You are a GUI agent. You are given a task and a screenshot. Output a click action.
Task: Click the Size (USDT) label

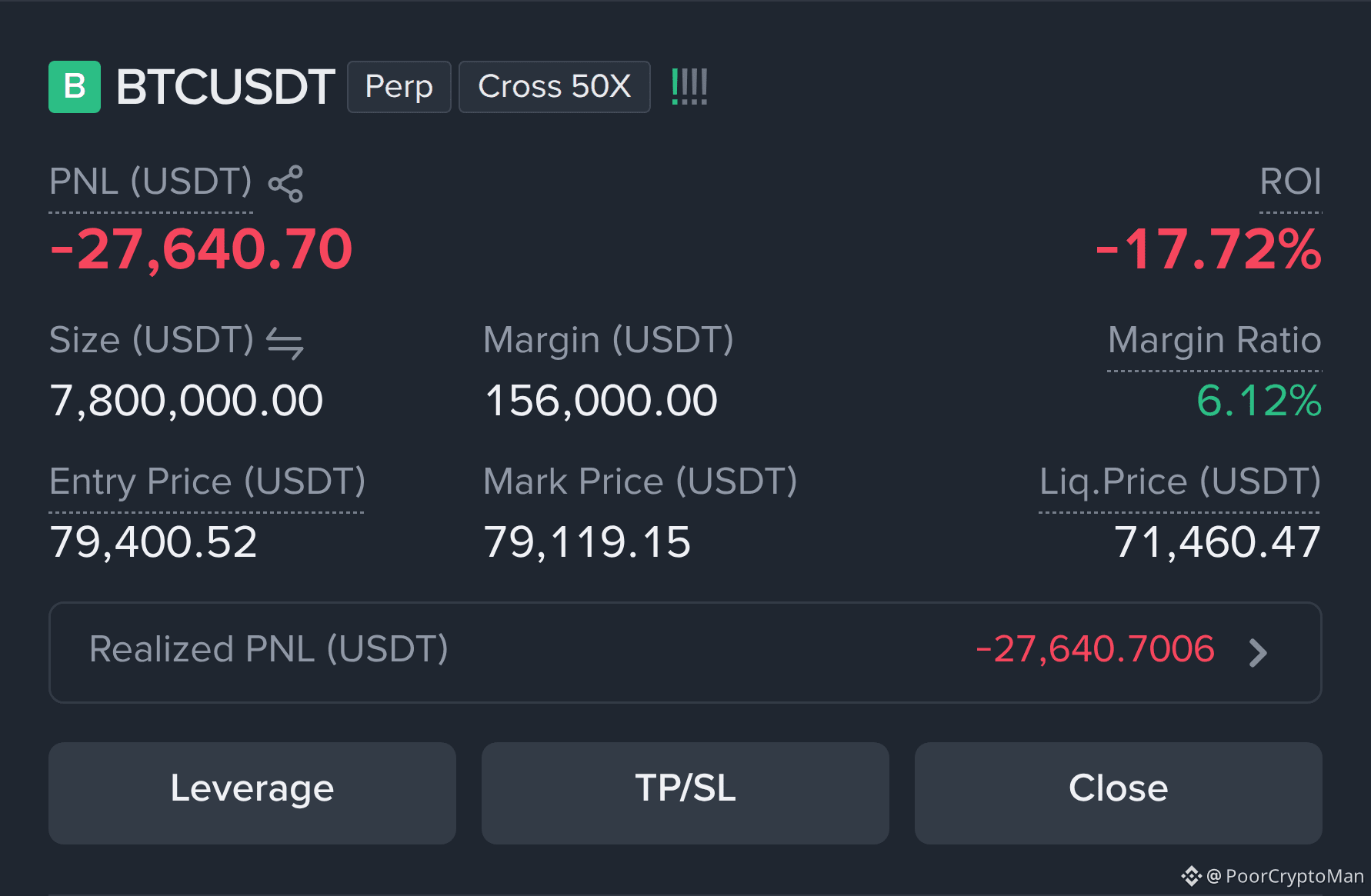152,340
